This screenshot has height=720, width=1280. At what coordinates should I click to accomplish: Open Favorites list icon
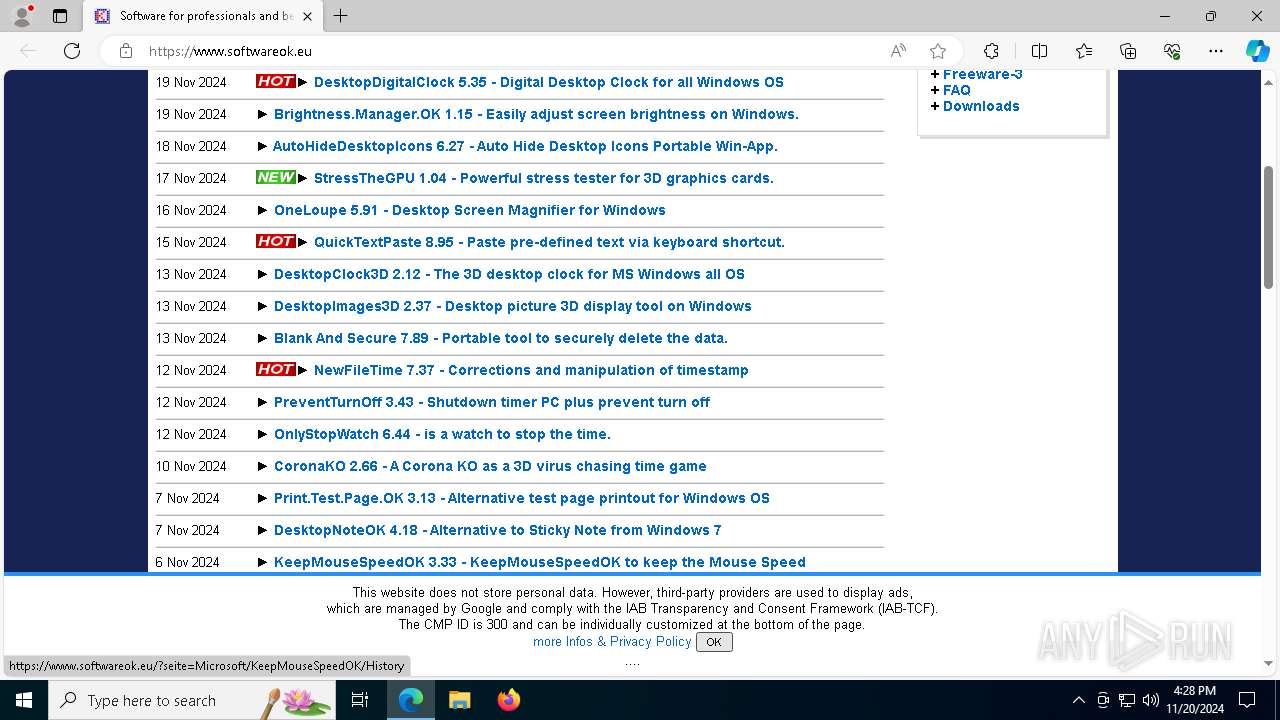[x=1084, y=51]
